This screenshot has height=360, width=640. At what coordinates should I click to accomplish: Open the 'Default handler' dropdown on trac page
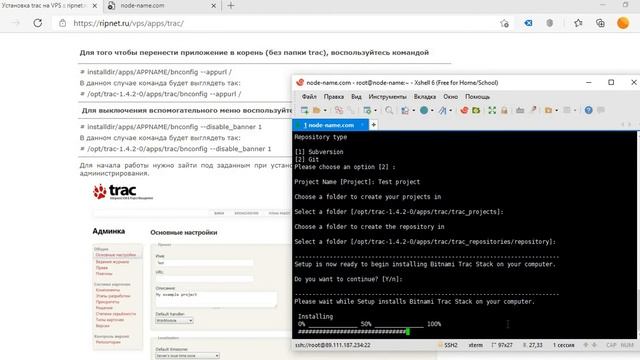click(x=174, y=321)
